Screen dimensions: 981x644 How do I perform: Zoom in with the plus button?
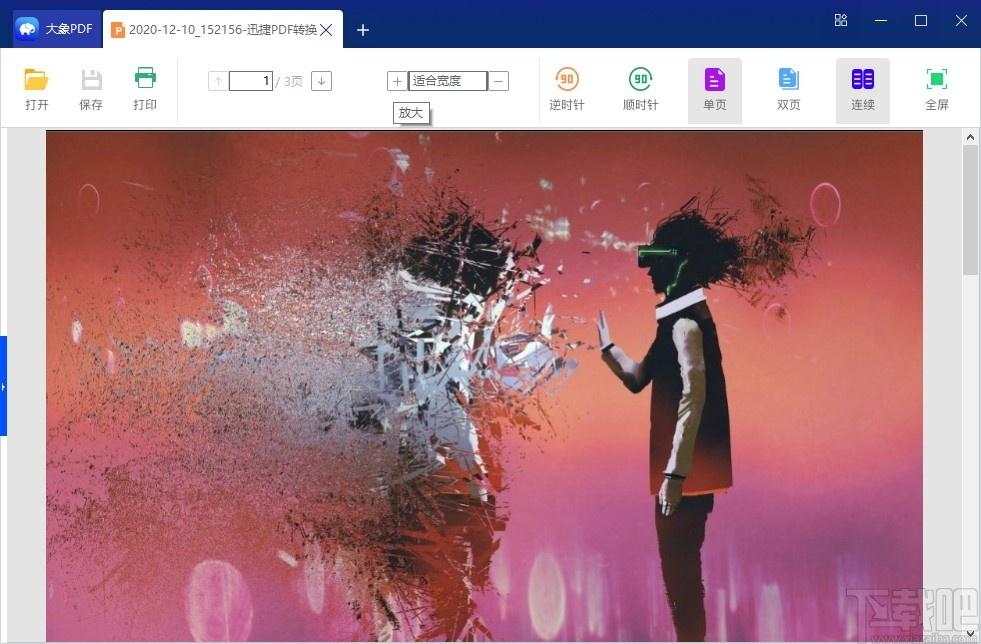[397, 81]
